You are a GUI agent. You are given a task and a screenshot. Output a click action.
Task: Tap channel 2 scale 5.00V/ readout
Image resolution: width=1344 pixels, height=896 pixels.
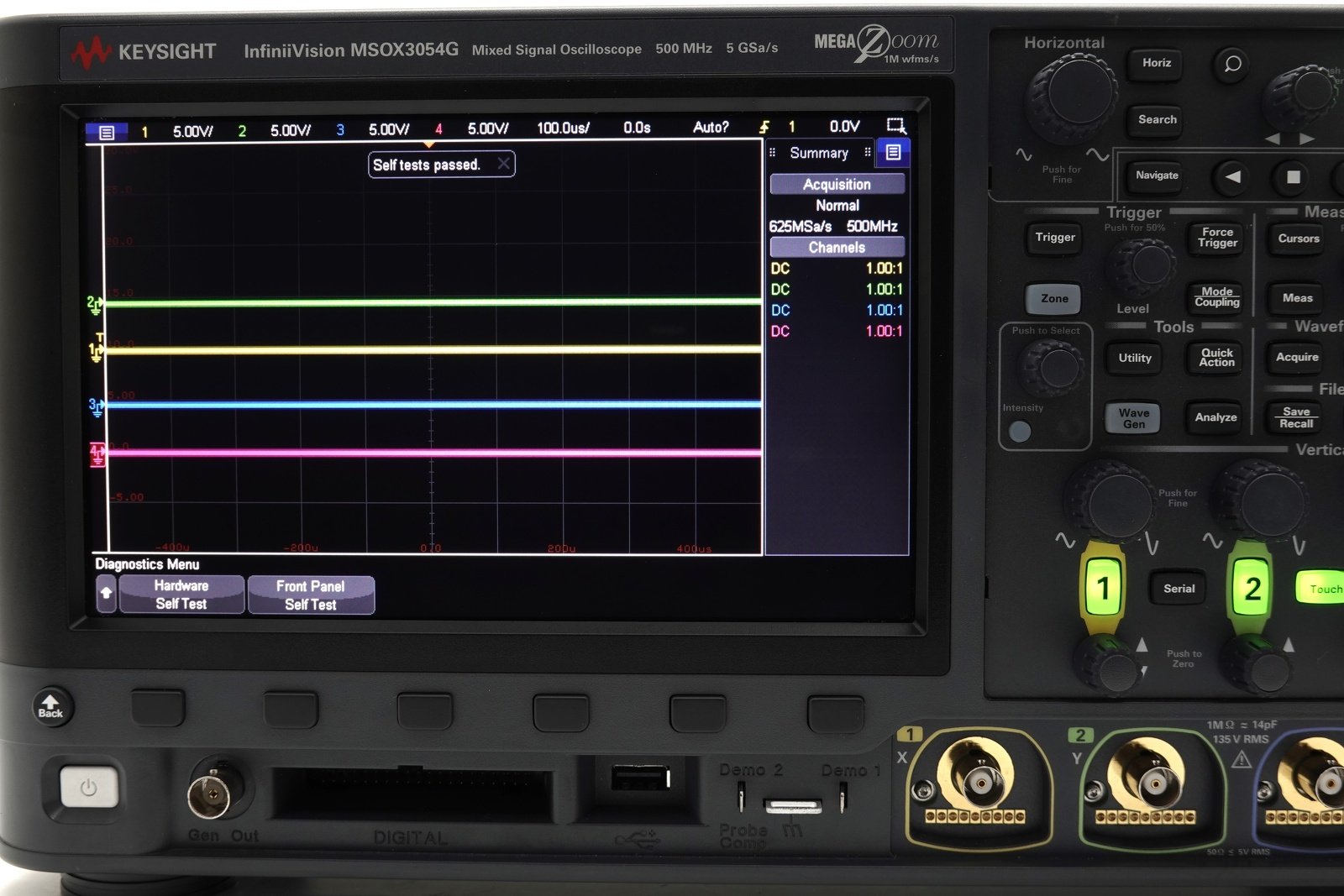(x=290, y=130)
